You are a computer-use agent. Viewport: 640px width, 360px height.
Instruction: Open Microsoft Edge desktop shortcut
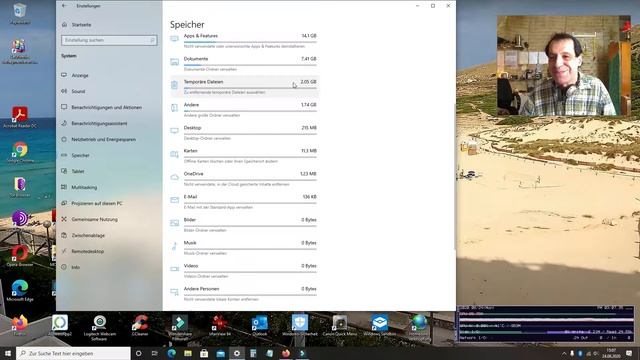tap(20, 291)
